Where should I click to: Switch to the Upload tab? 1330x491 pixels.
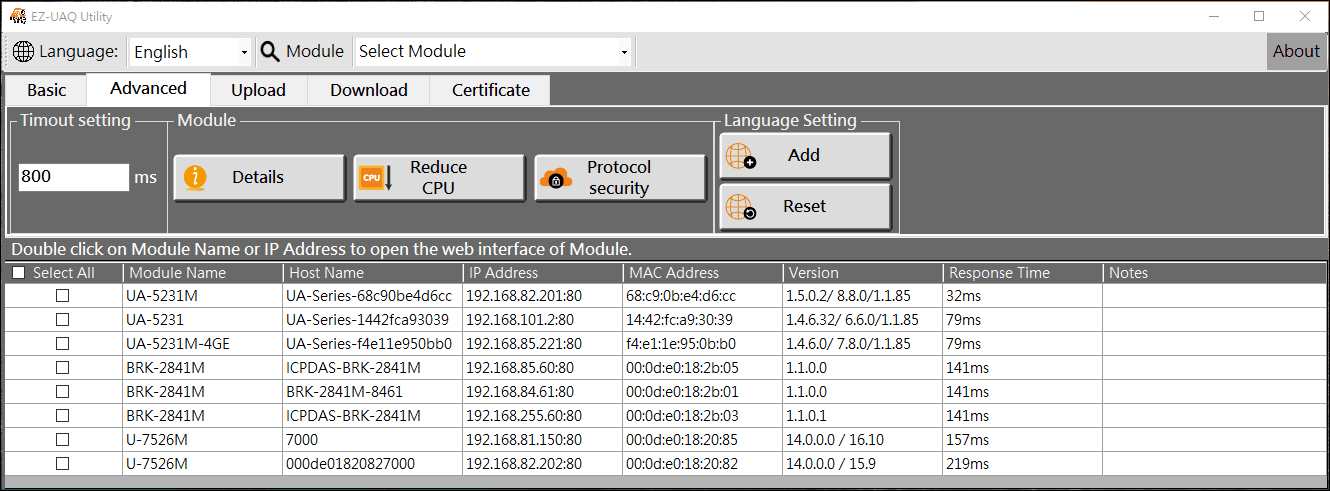tap(258, 90)
